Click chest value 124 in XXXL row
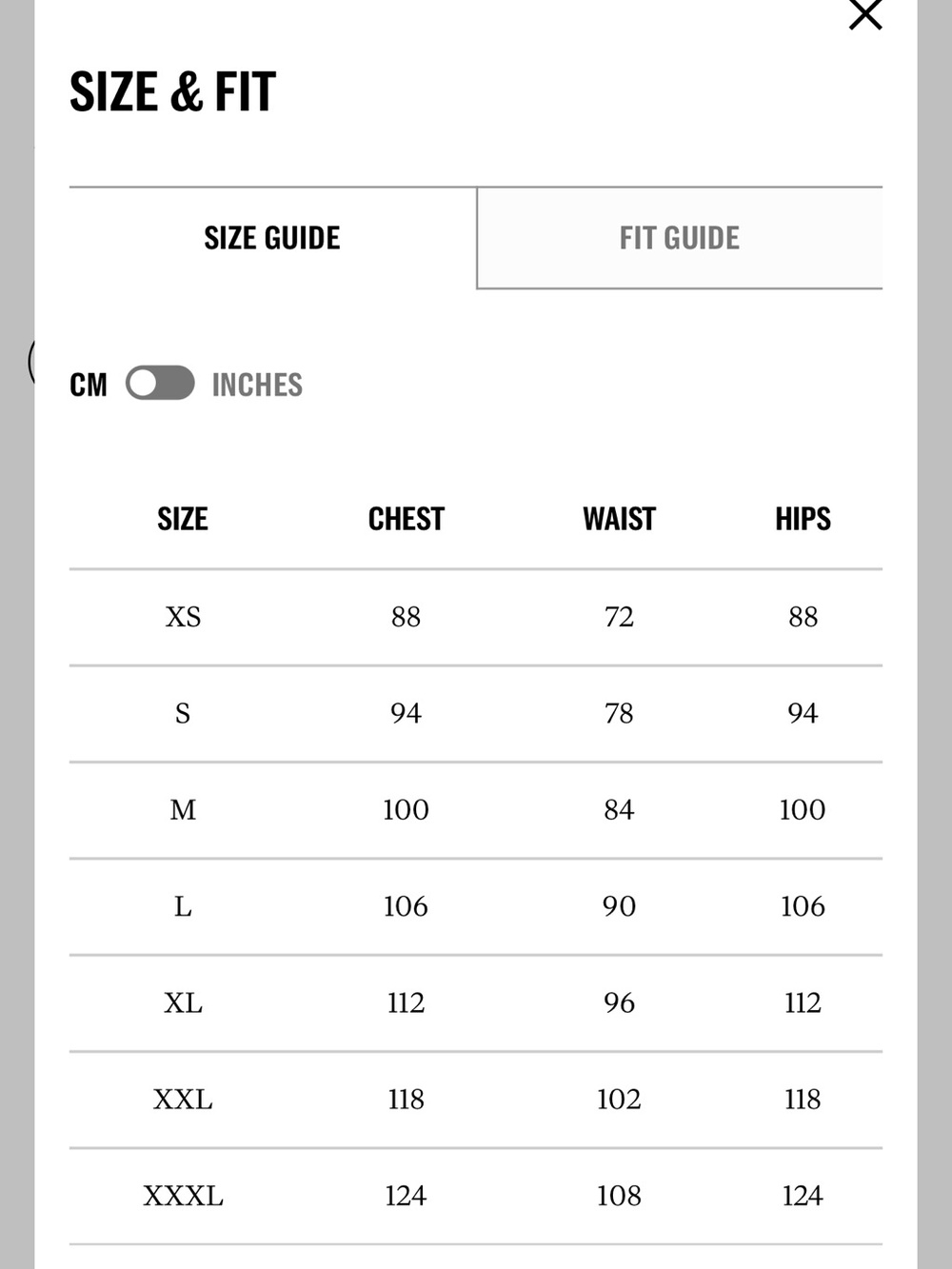The height and width of the screenshot is (1269, 952). click(x=406, y=1196)
